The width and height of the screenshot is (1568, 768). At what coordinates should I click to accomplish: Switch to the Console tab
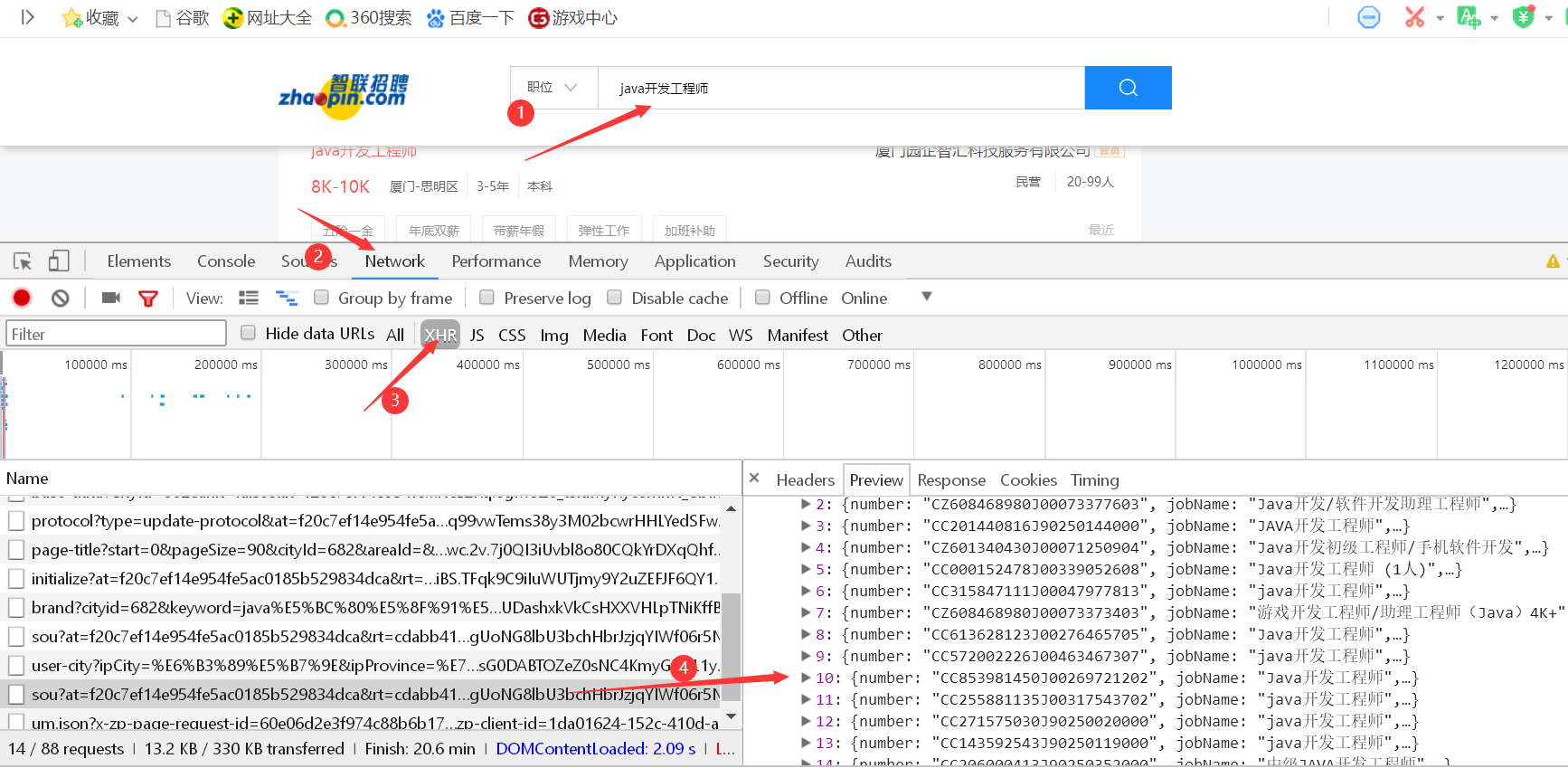coord(226,261)
